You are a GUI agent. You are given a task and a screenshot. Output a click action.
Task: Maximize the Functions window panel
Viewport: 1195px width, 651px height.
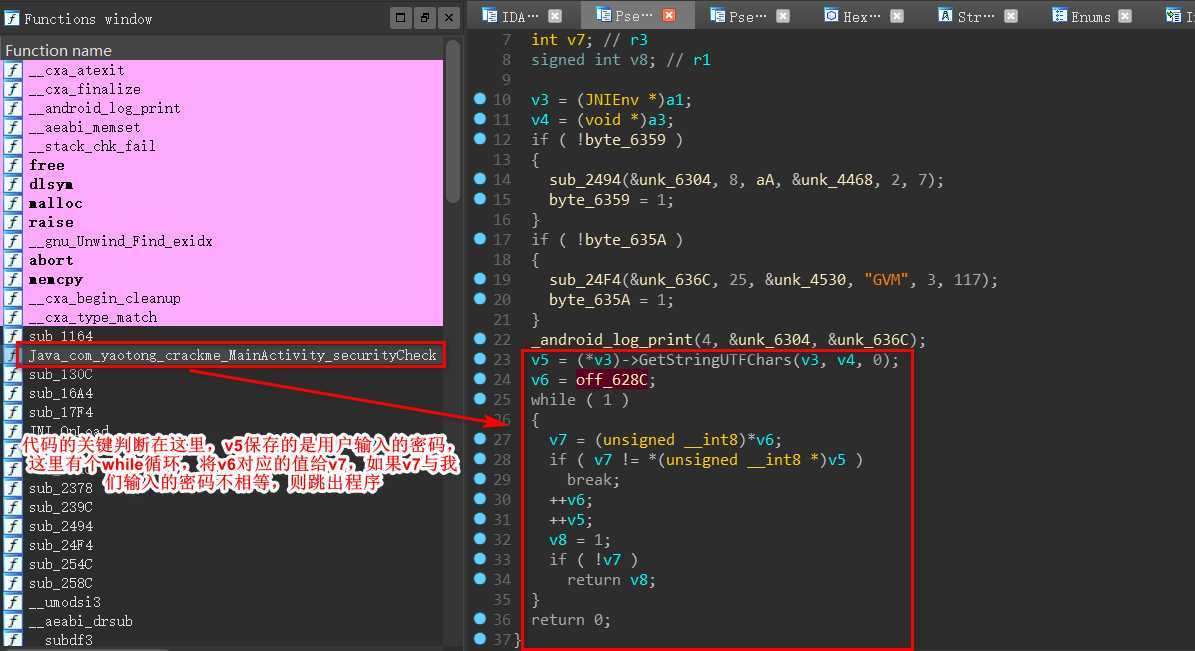[x=401, y=18]
